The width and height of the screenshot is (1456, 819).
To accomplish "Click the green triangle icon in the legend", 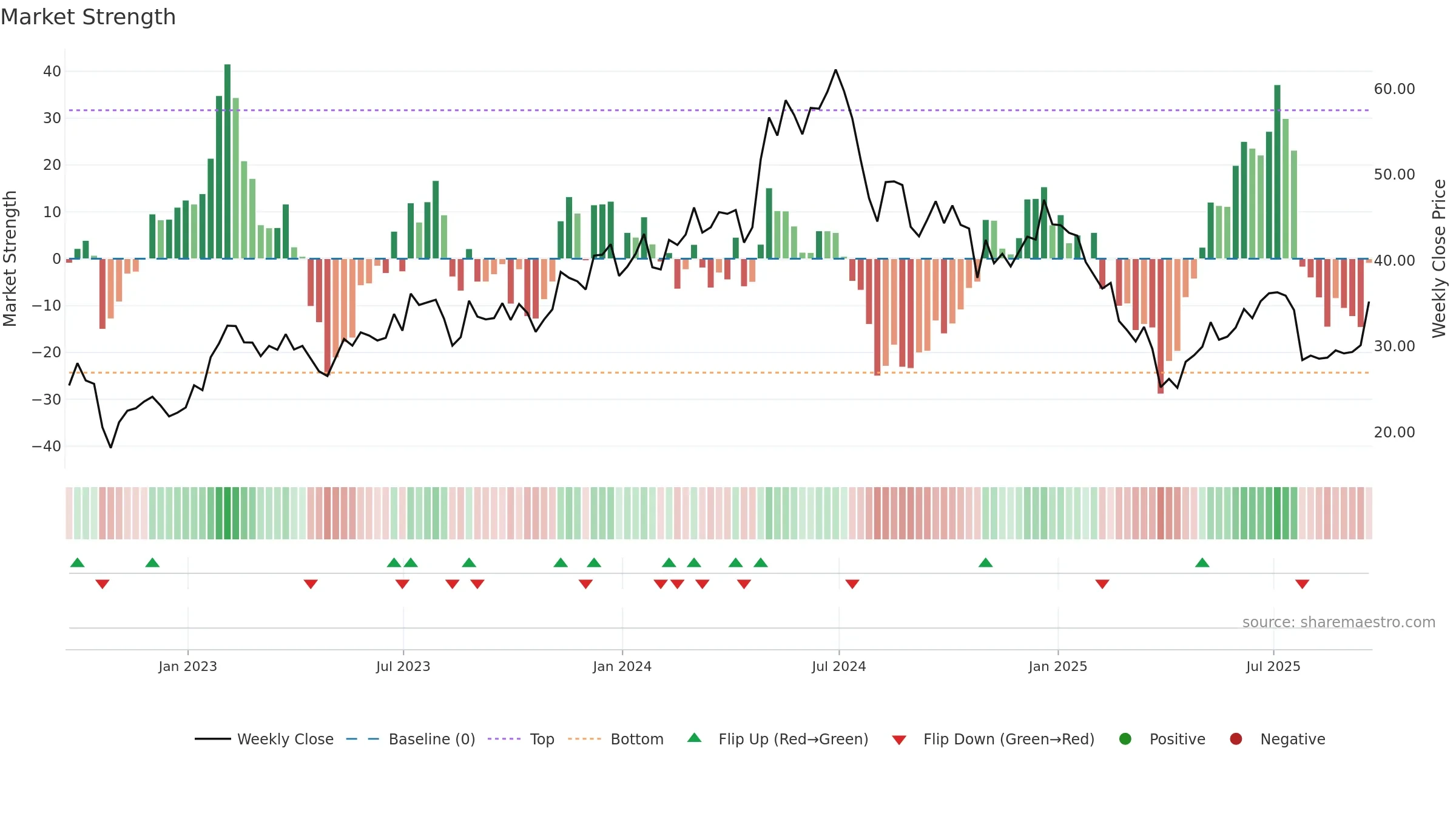I will pyautogui.click(x=695, y=738).
